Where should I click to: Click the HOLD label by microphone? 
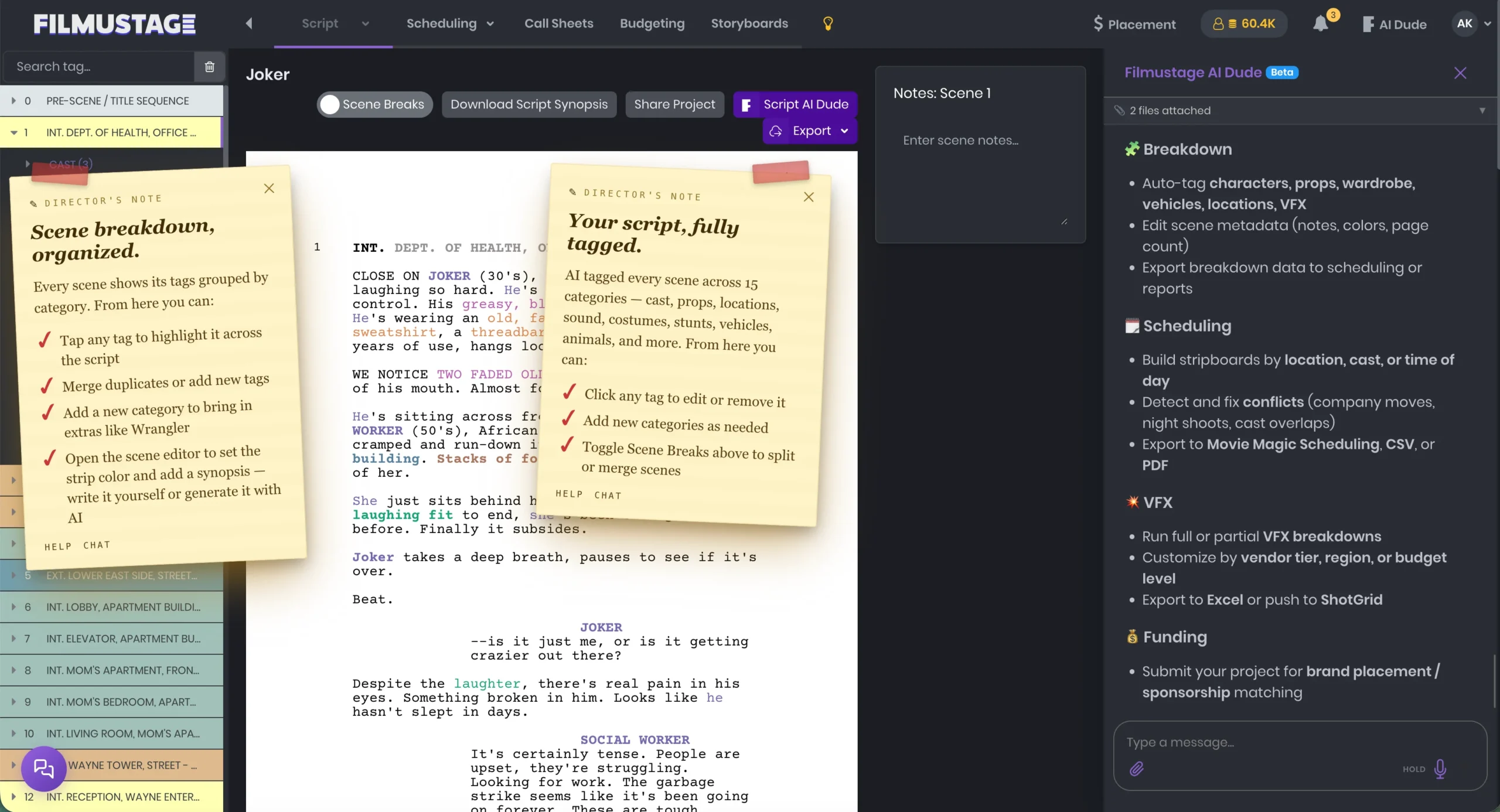tap(1413, 769)
